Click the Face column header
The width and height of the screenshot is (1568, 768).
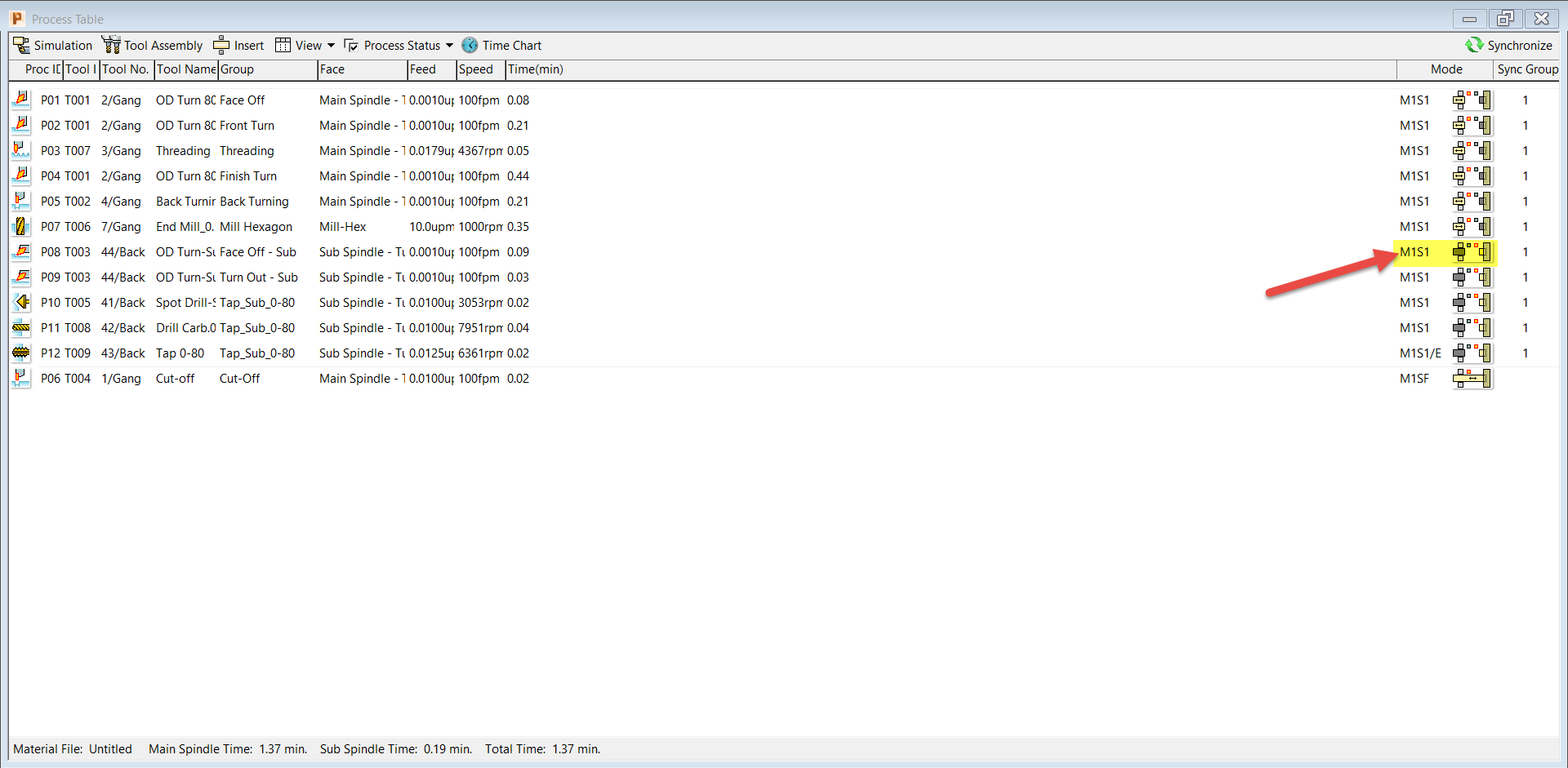(363, 69)
